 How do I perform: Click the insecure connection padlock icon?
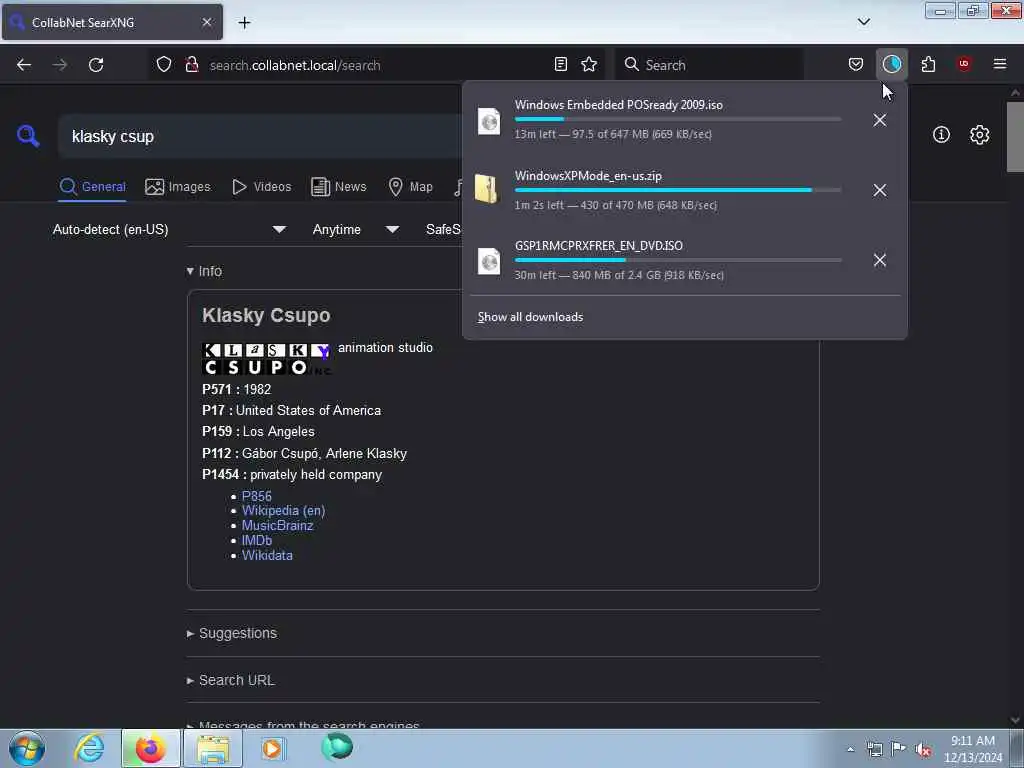[192, 64]
